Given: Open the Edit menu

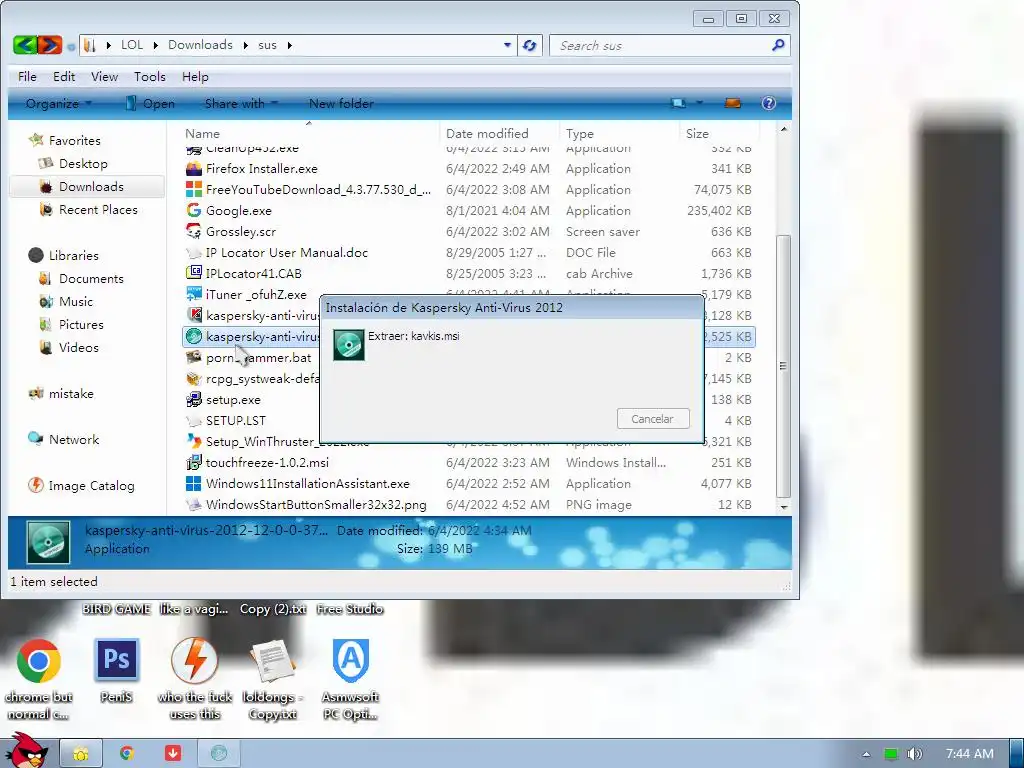Looking at the screenshot, I should (x=64, y=76).
